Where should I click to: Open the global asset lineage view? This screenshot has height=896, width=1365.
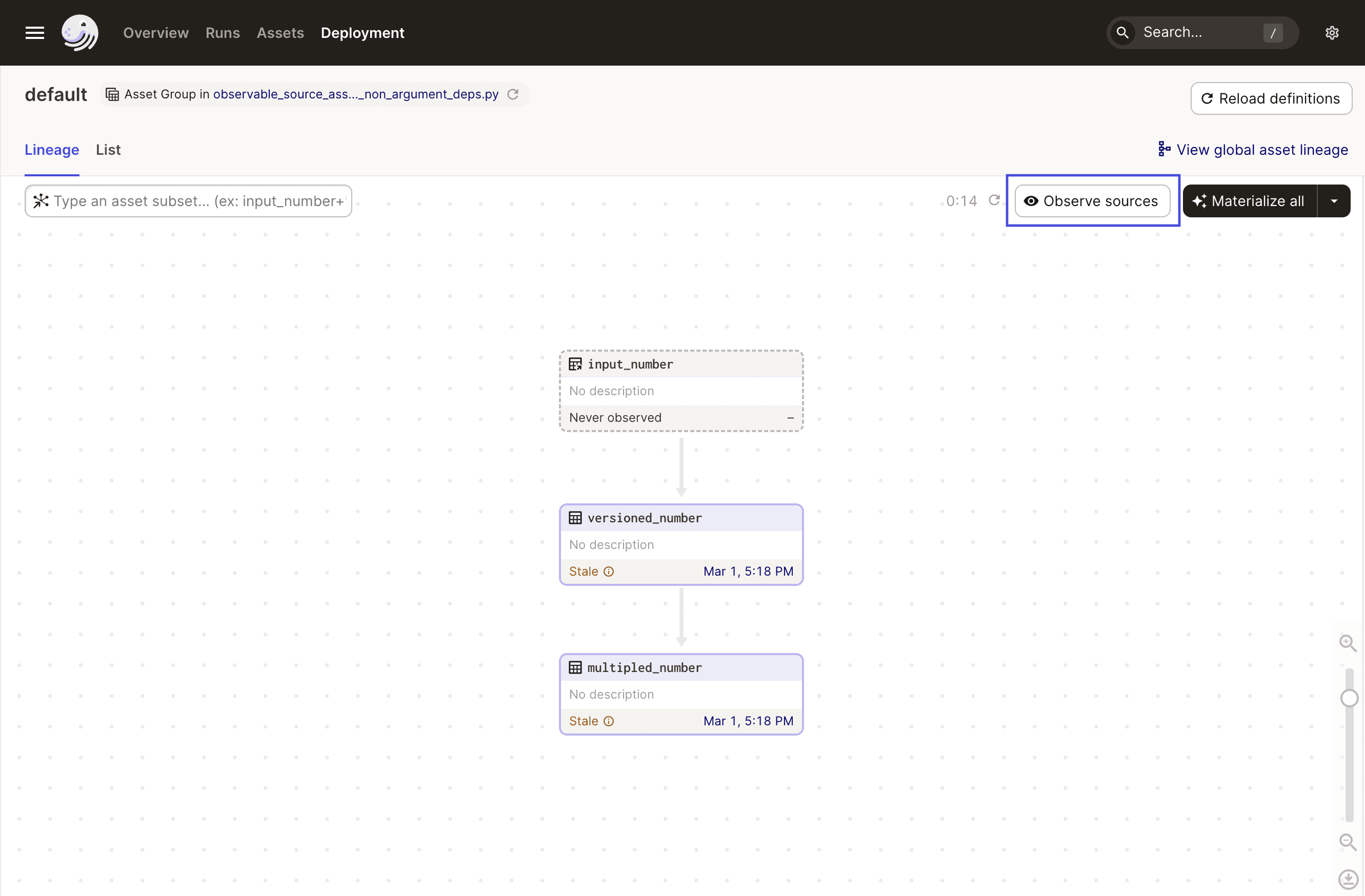click(1253, 149)
